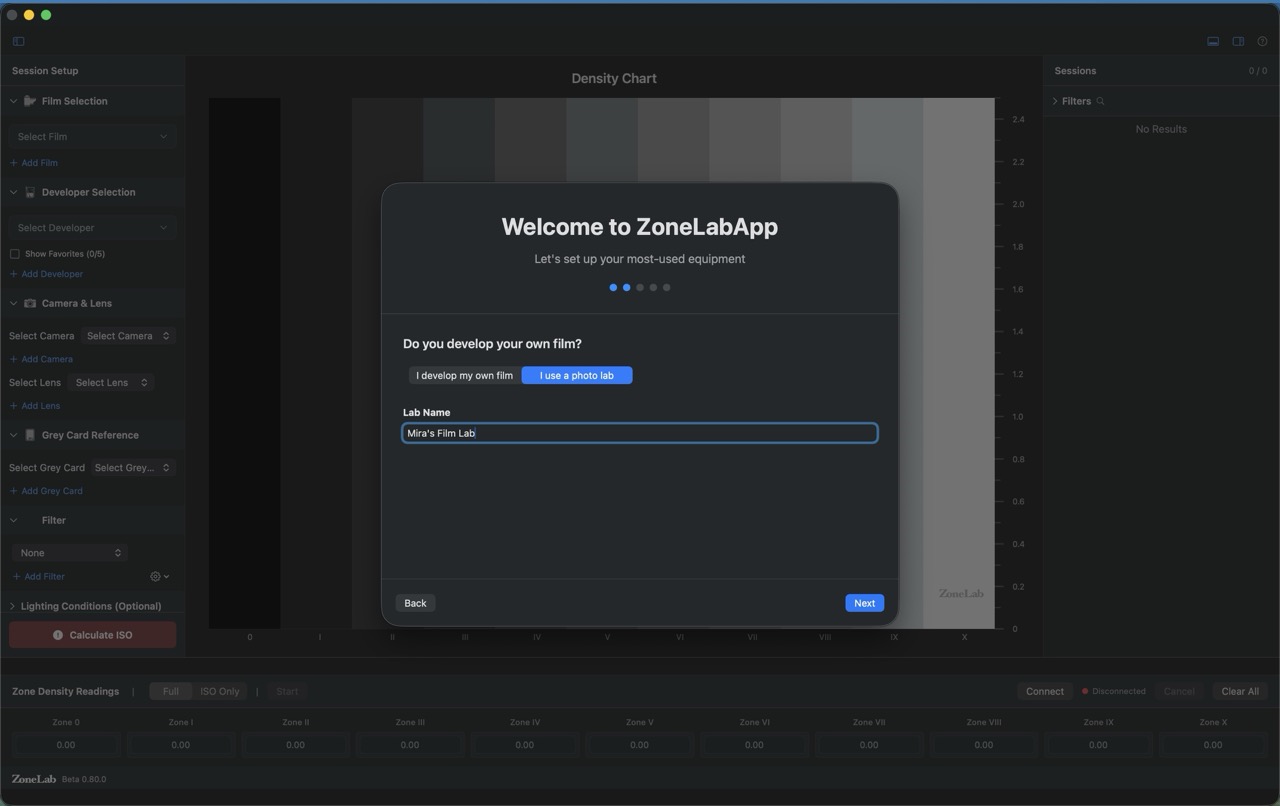1280x806 pixels.
Task: Click the Add Lens link
Action: [35, 406]
